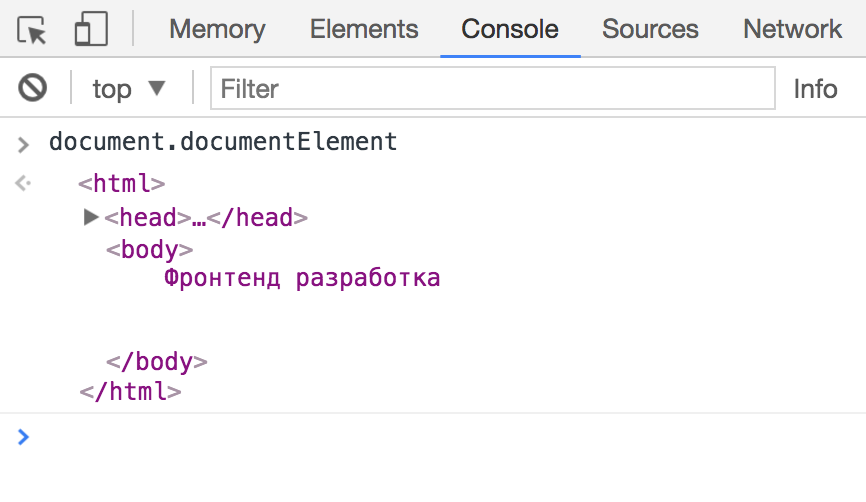Switch to the Memory tab
Viewport: 866px width, 502px height.
tap(217, 30)
